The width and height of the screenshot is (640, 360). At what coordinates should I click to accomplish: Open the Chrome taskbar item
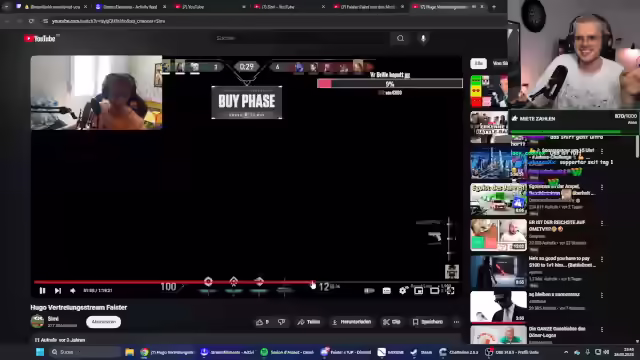click(x=167, y=352)
